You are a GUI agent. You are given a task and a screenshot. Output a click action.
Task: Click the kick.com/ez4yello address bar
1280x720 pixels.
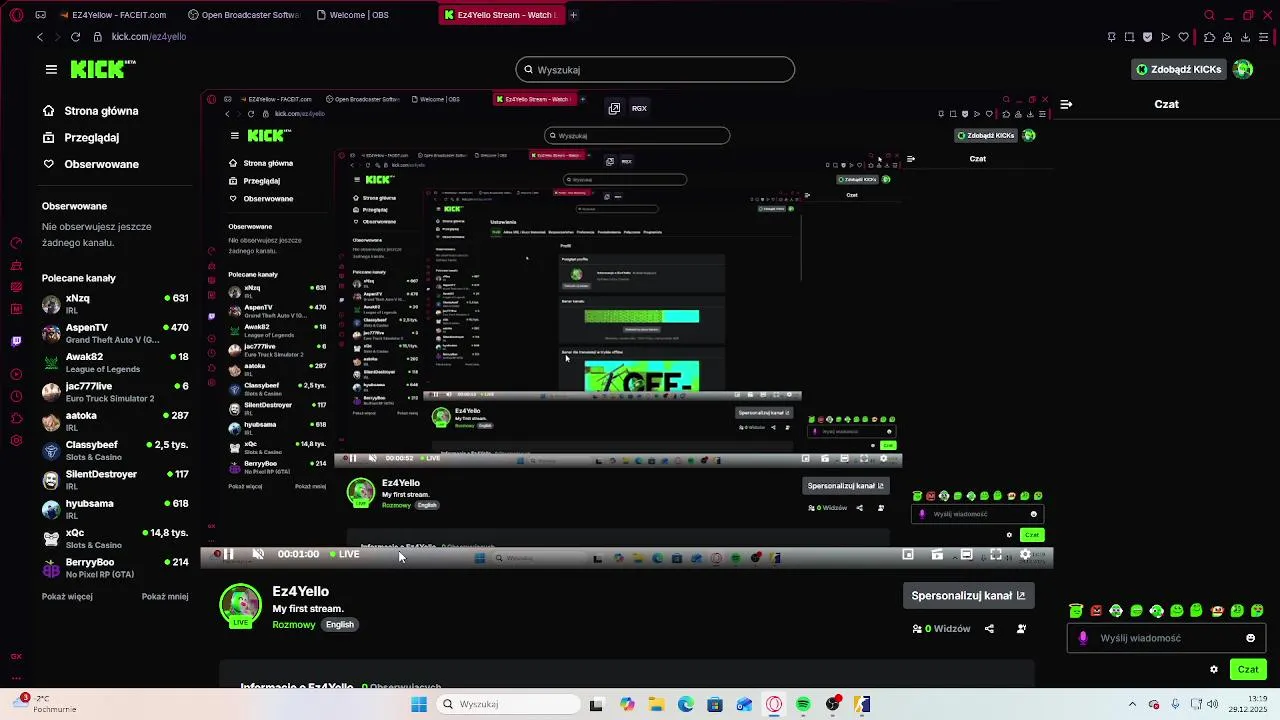(149, 37)
